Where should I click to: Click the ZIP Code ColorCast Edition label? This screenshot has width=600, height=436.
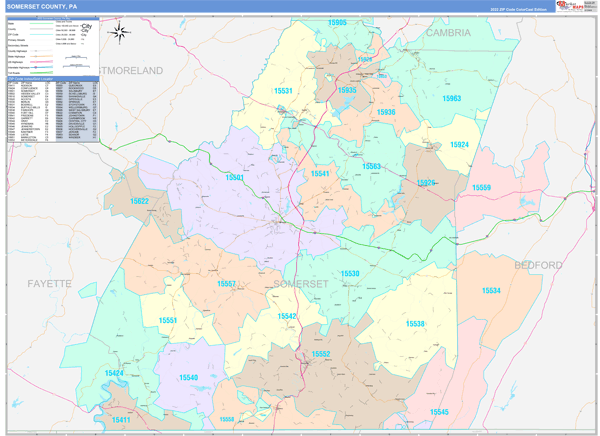518,7
